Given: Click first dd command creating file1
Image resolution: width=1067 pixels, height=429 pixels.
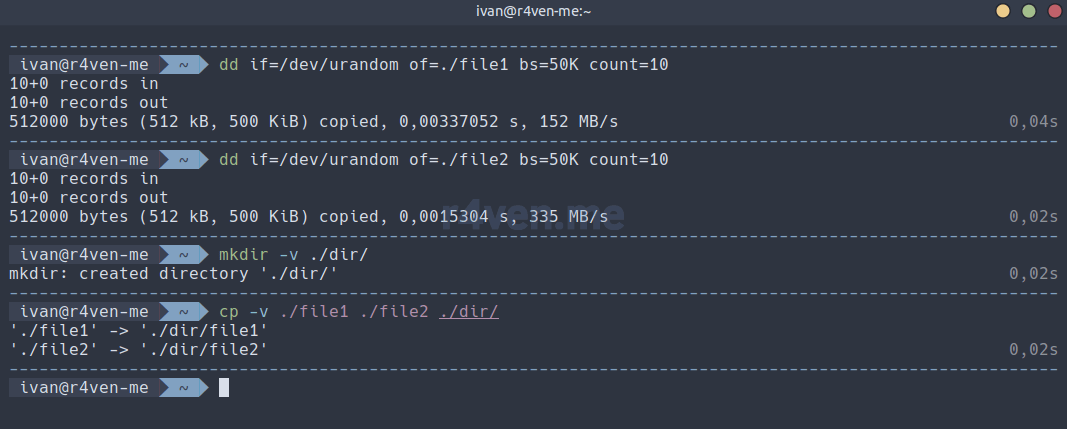Looking at the screenshot, I should (x=444, y=65).
